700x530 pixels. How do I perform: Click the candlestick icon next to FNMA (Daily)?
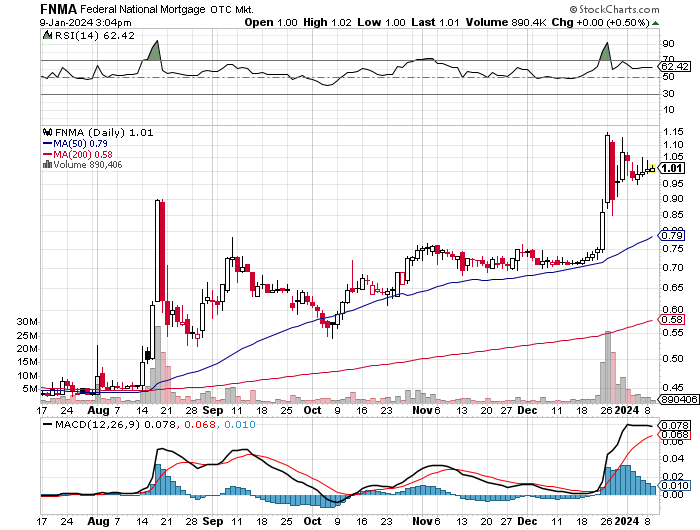point(47,132)
